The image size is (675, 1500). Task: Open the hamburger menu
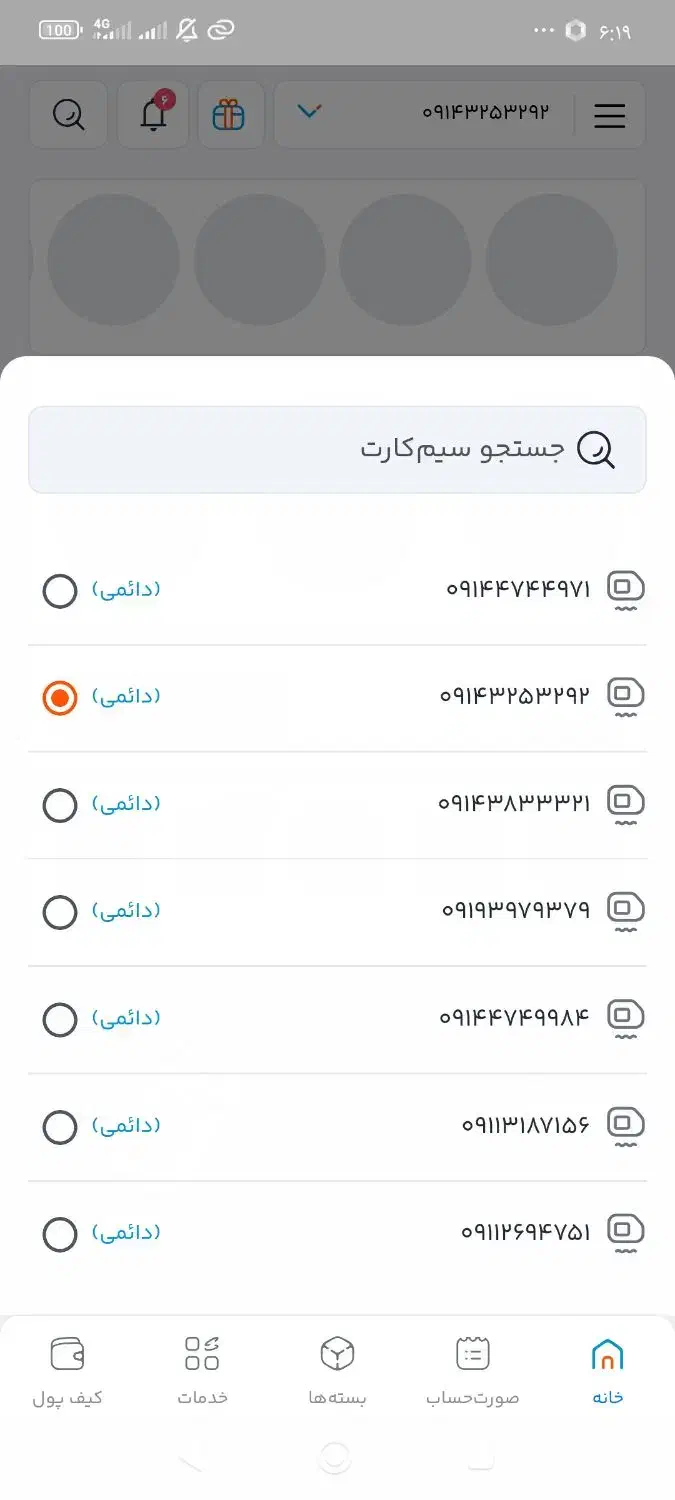pos(610,115)
